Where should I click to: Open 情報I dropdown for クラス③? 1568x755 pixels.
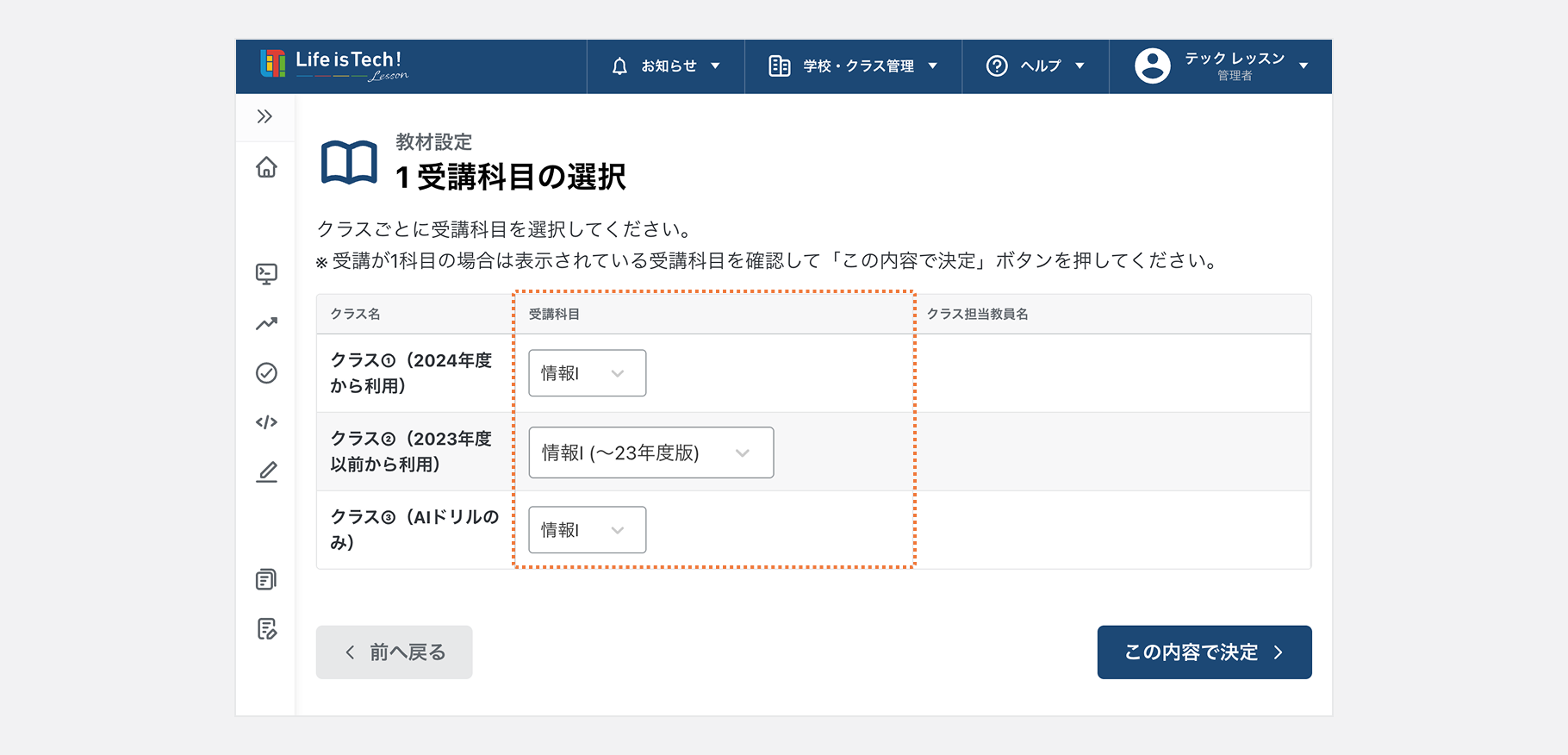[588, 530]
